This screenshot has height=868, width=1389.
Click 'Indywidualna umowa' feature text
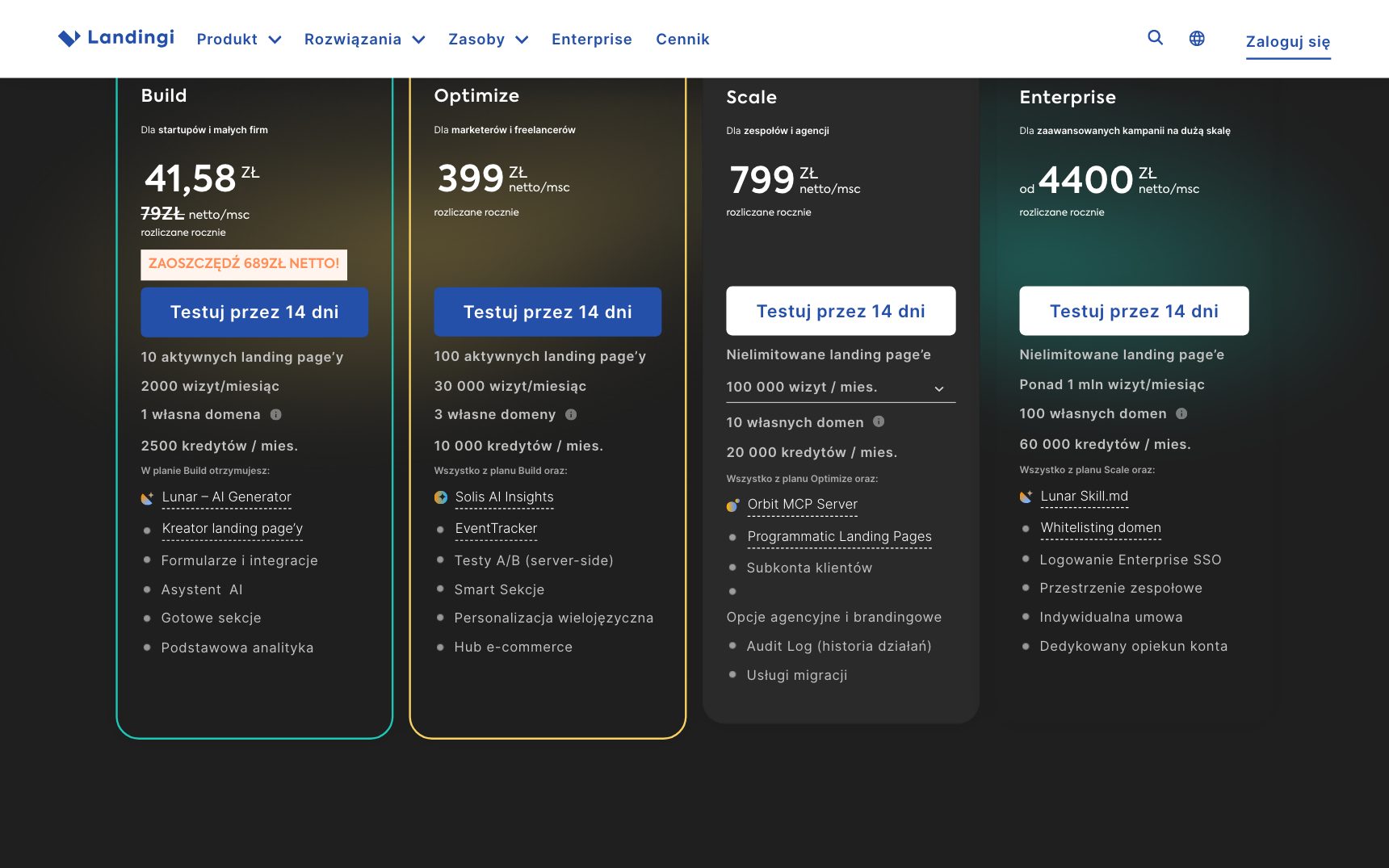[x=1111, y=617]
